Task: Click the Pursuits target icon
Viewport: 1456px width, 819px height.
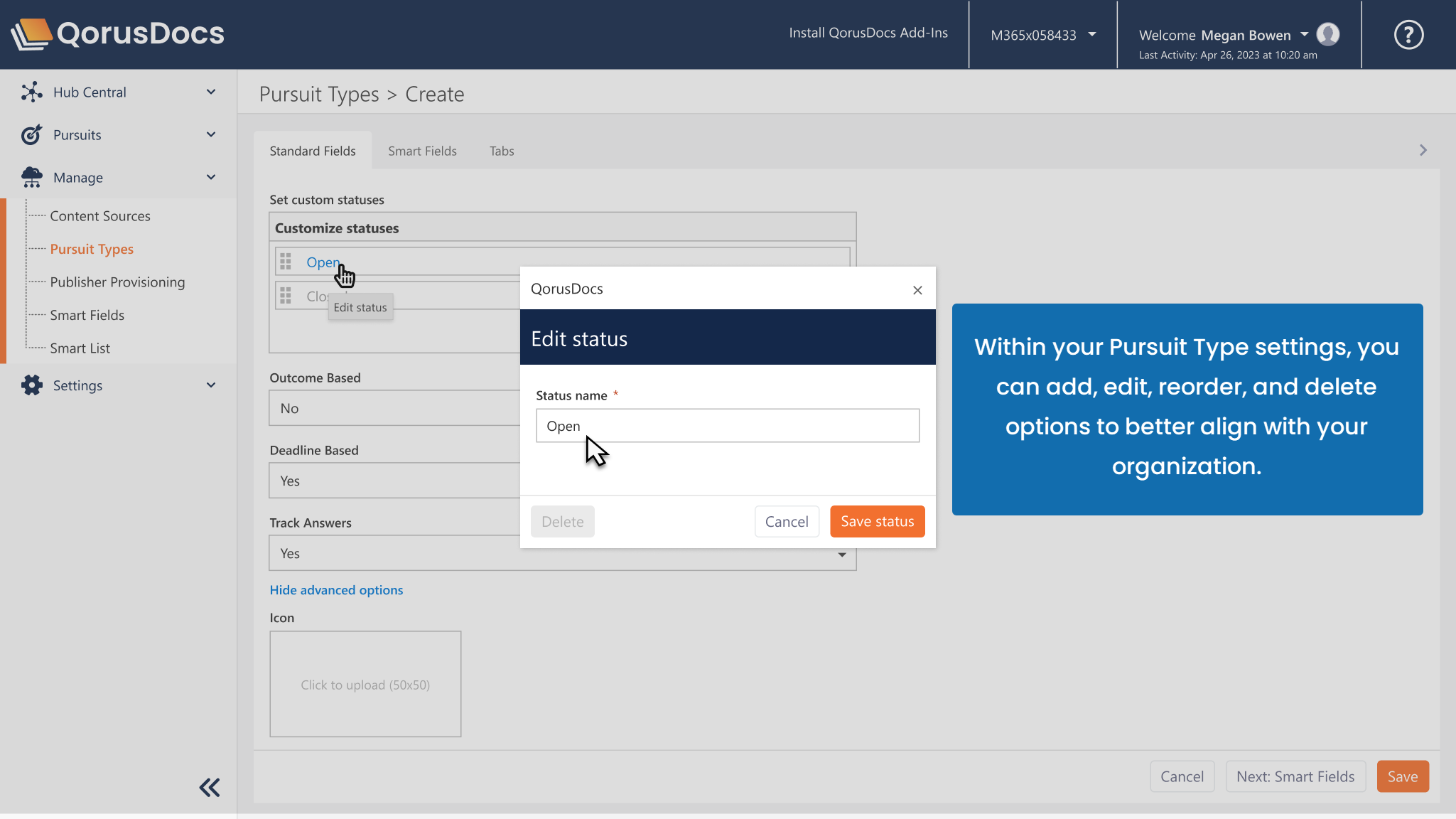Action: pos(31,134)
